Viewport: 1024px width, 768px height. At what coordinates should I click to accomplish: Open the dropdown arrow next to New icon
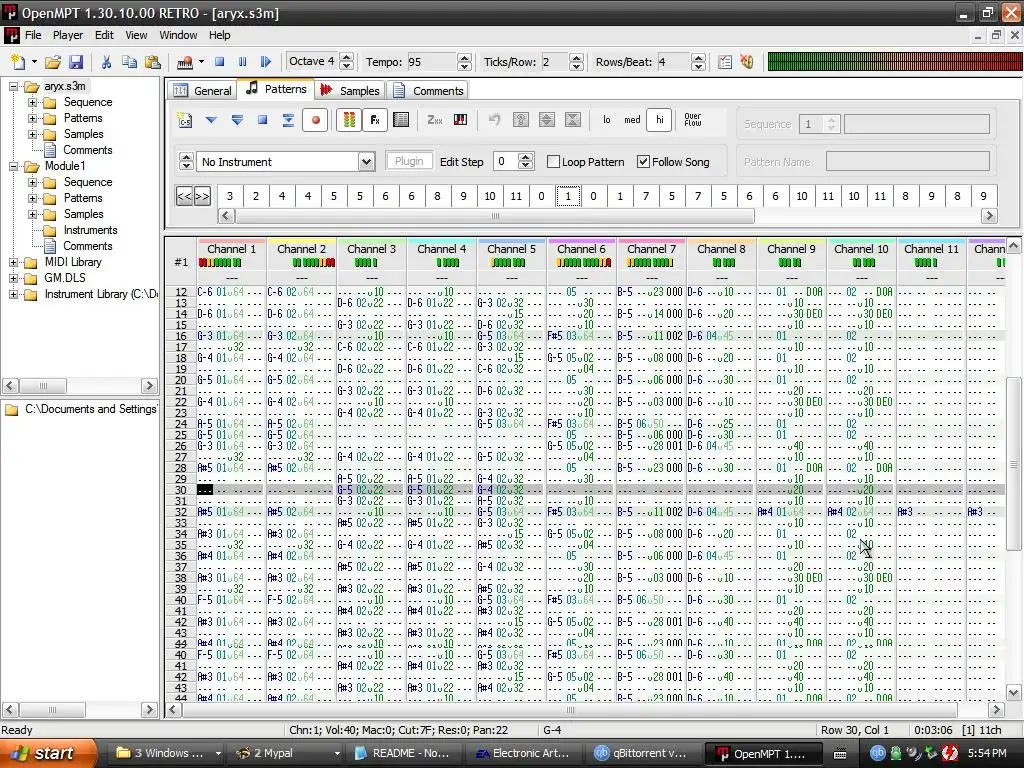click(x=34, y=62)
